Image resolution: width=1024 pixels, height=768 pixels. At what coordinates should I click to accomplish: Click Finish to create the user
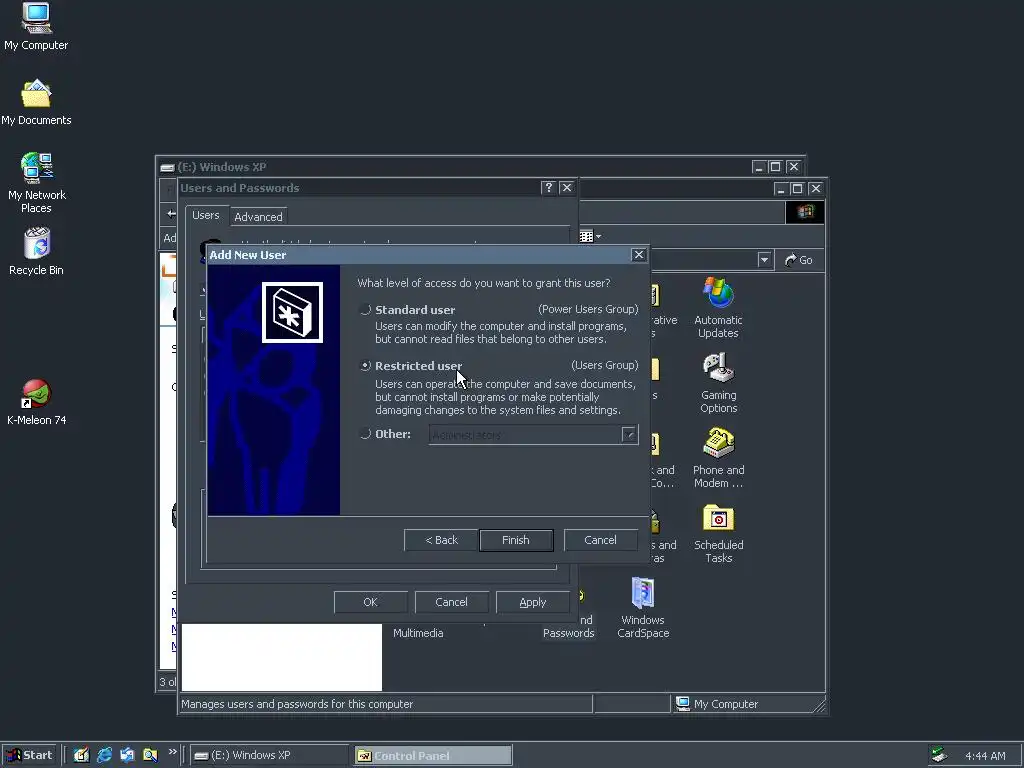tap(516, 540)
